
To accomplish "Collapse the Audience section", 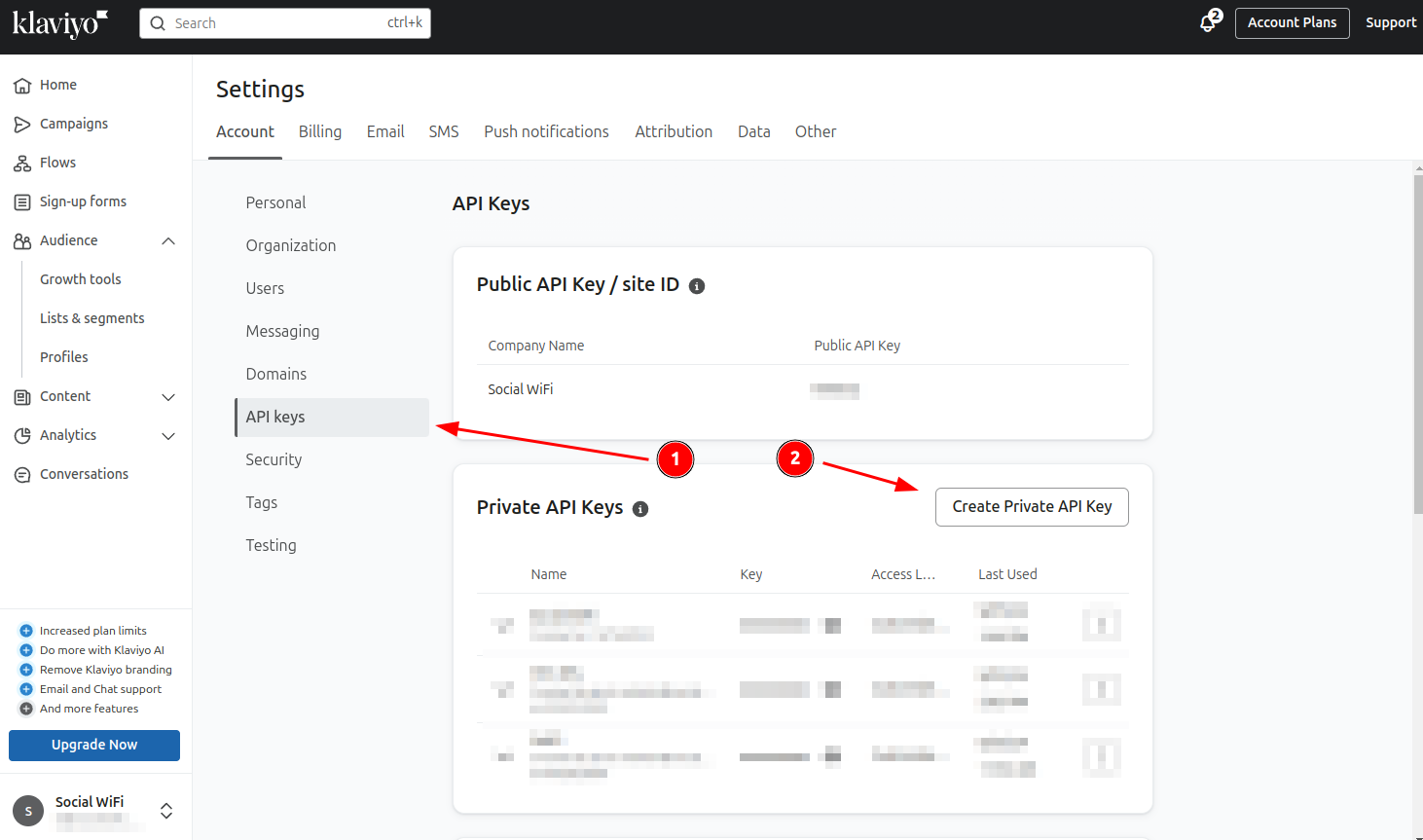I will click(168, 241).
